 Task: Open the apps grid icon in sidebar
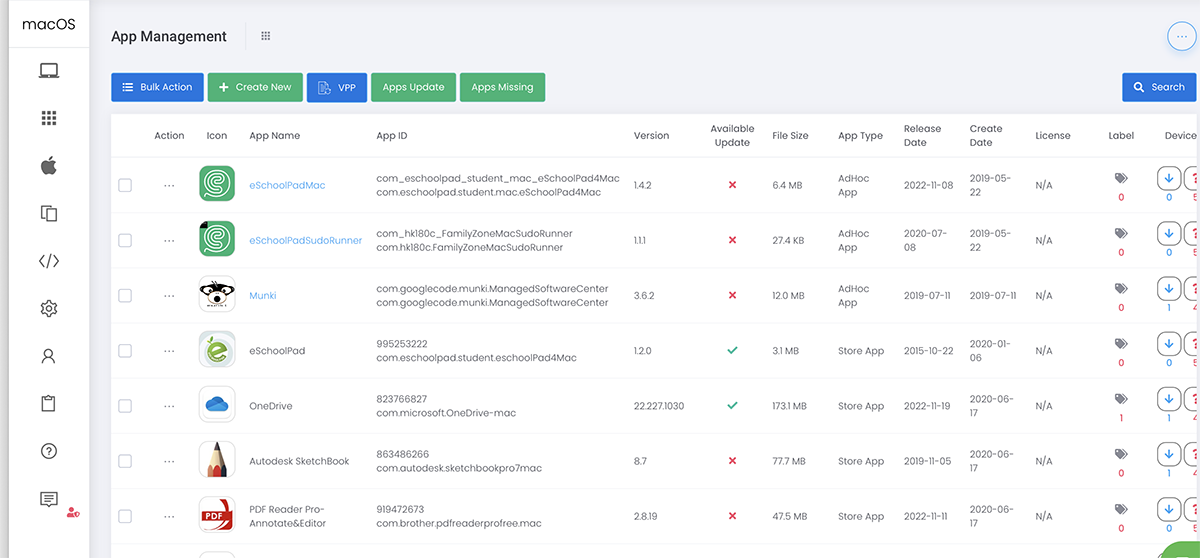pyautogui.click(x=49, y=118)
